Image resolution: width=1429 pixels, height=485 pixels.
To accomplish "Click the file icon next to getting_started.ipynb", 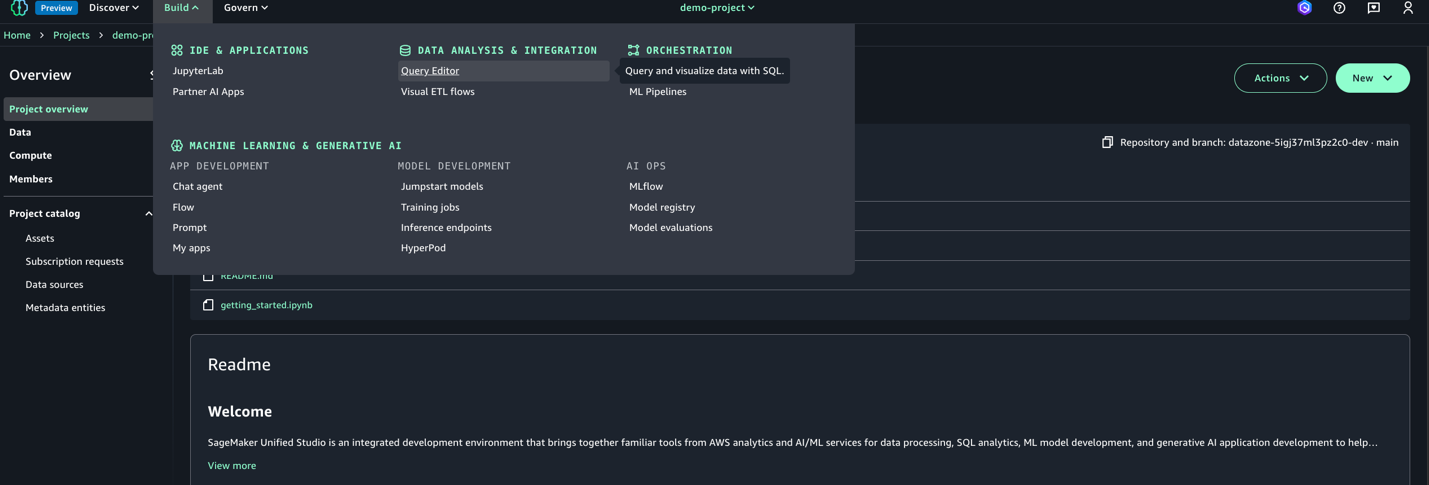I will 208,305.
